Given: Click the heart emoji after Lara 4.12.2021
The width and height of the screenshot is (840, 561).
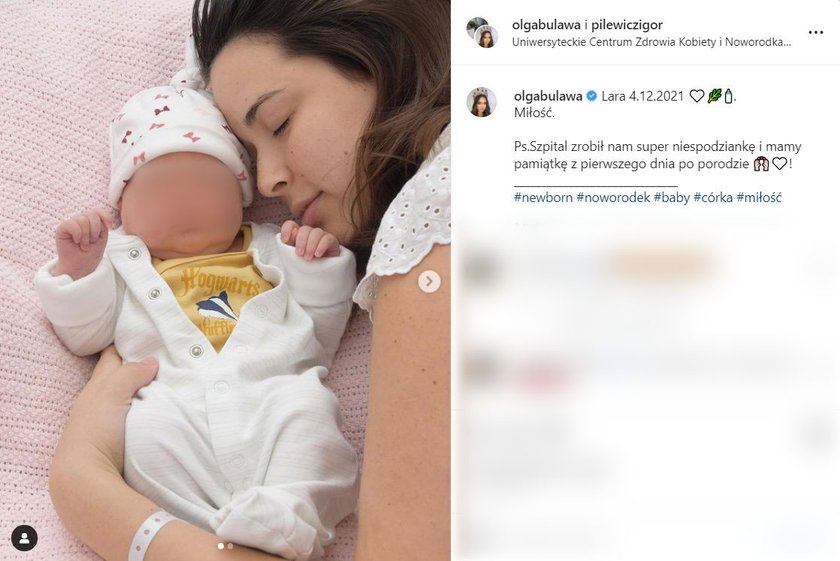Looking at the screenshot, I should 696,96.
